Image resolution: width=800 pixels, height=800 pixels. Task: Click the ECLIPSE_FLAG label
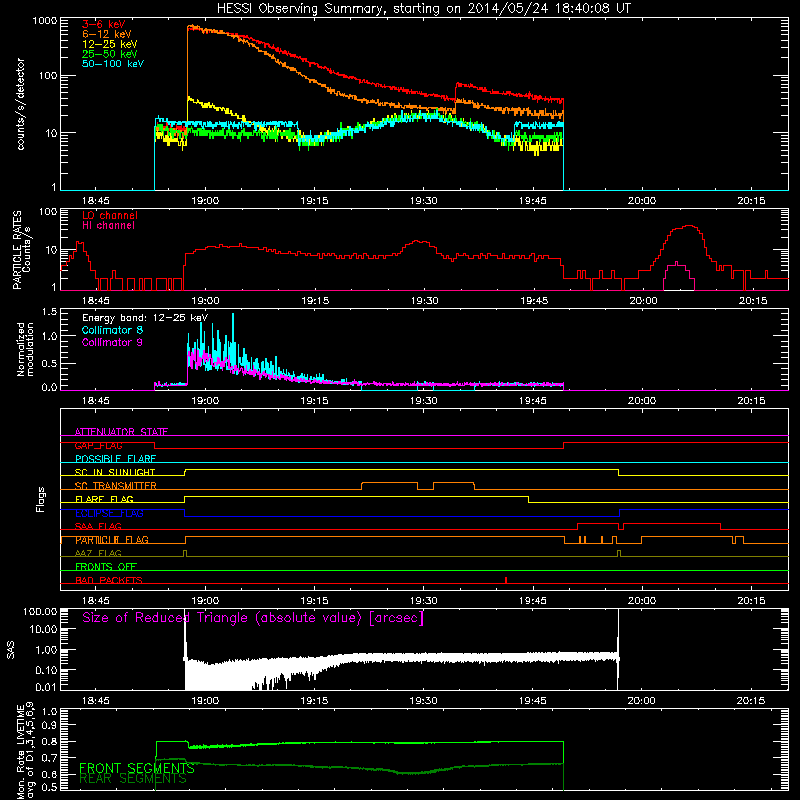[x=109, y=513]
